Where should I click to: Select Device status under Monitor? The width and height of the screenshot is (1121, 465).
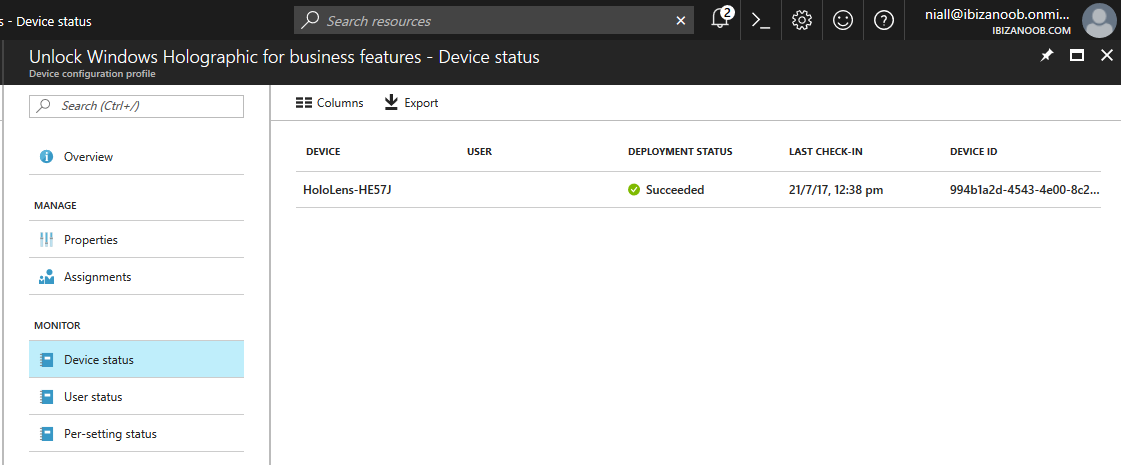pos(137,360)
